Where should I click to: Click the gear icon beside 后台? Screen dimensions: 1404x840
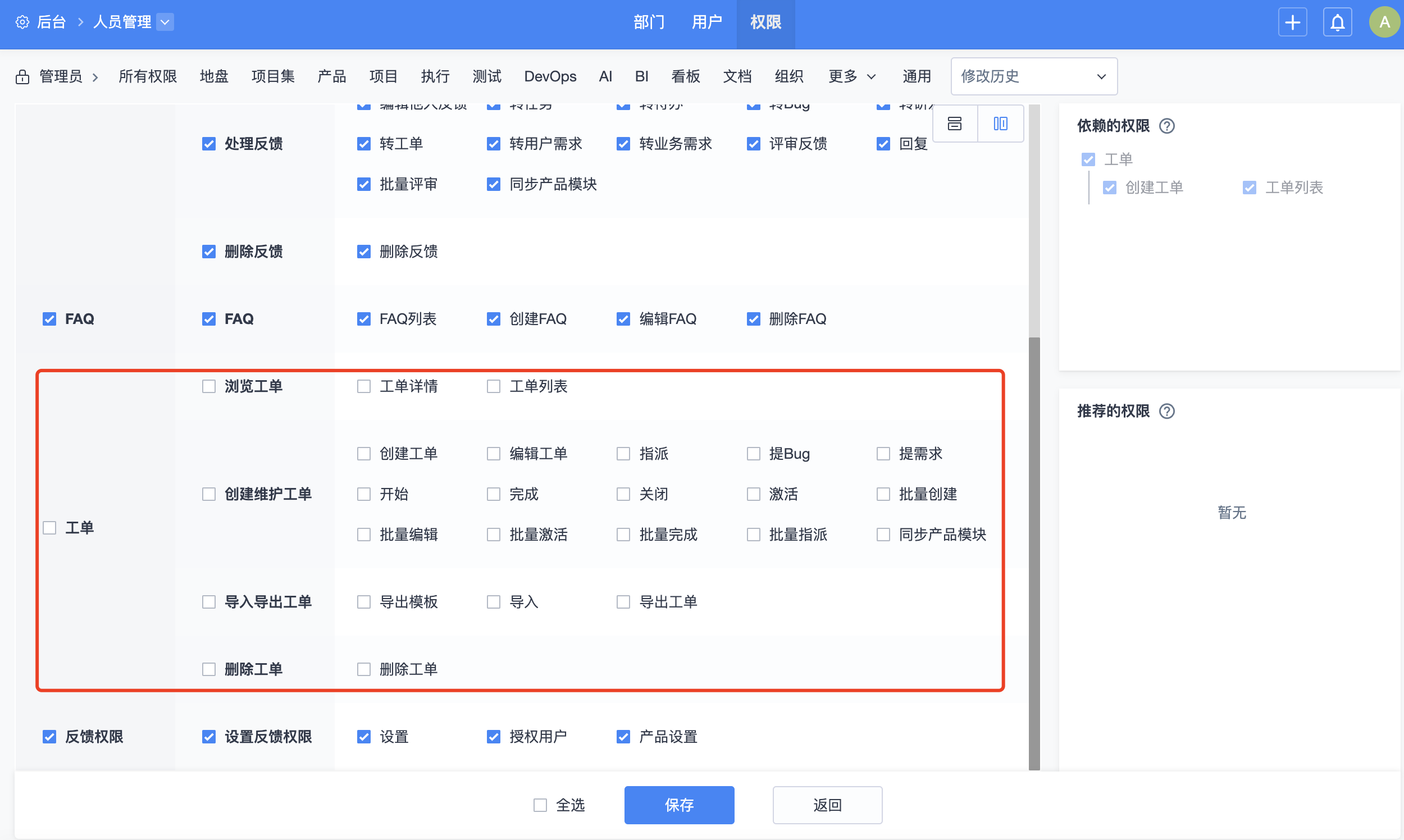(x=22, y=22)
